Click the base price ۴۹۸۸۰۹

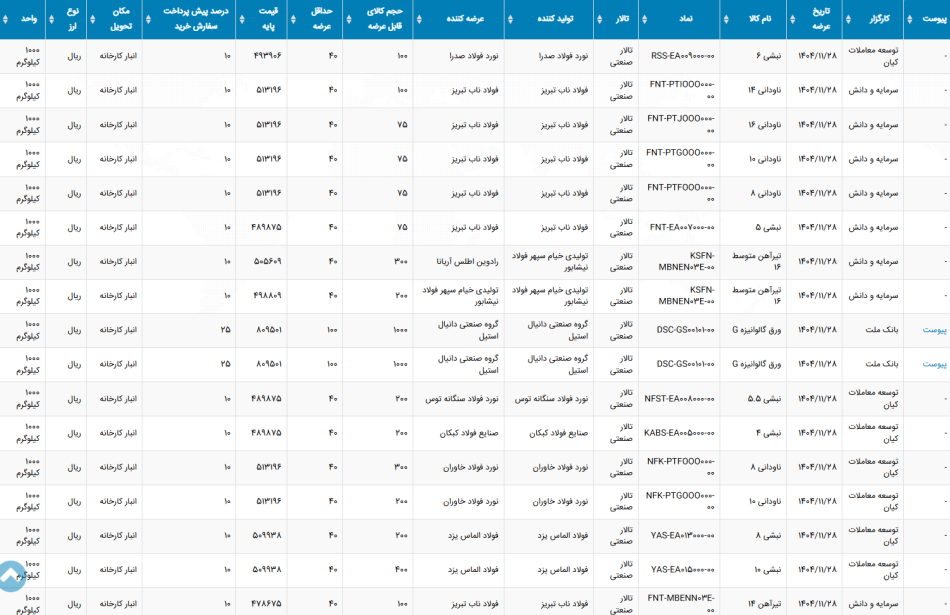pyautogui.click(x=267, y=296)
